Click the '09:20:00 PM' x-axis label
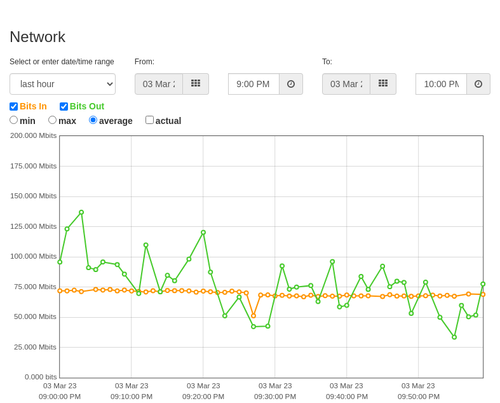 (203, 397)
